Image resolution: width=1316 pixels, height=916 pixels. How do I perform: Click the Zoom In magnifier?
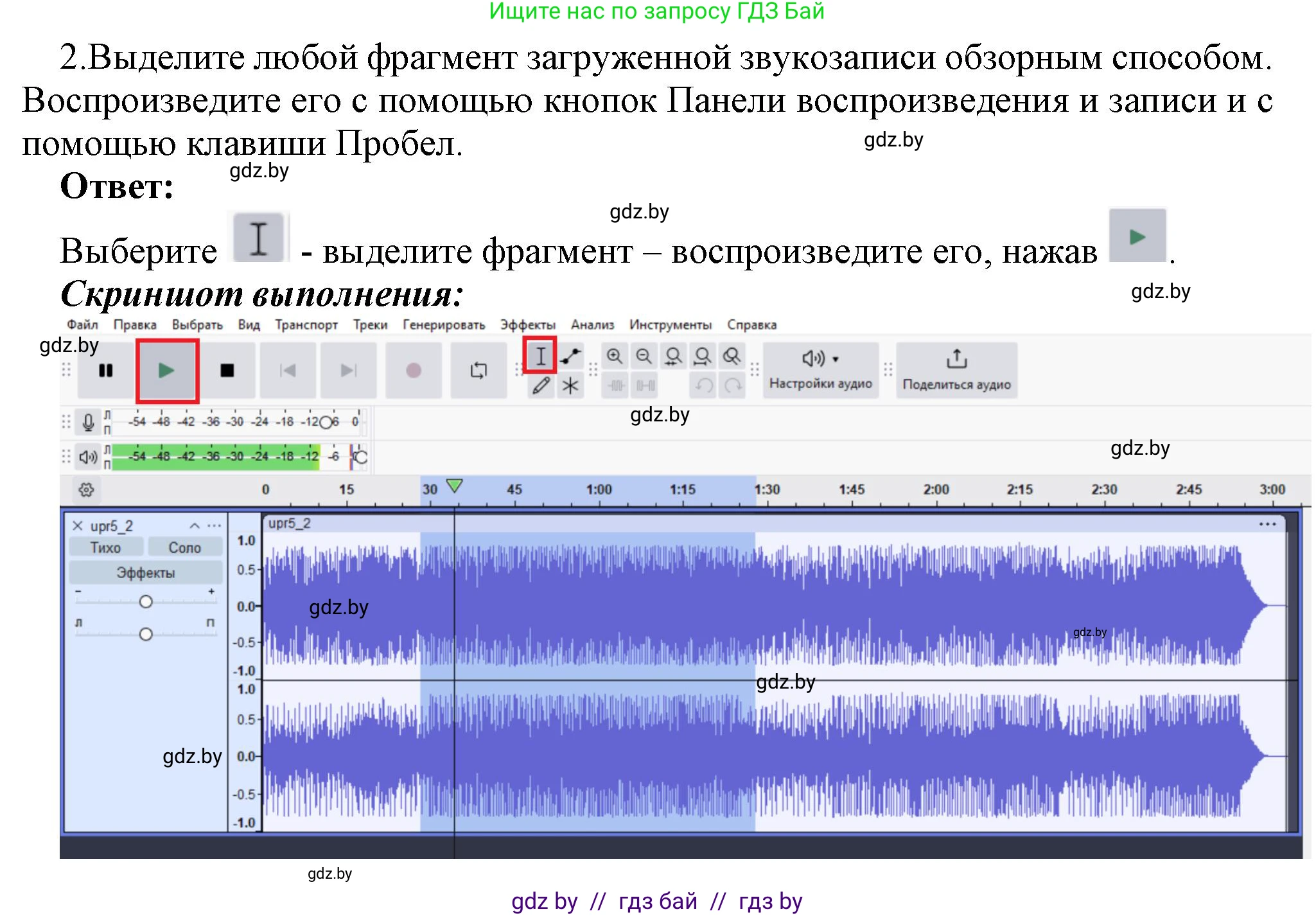point(615,355)
